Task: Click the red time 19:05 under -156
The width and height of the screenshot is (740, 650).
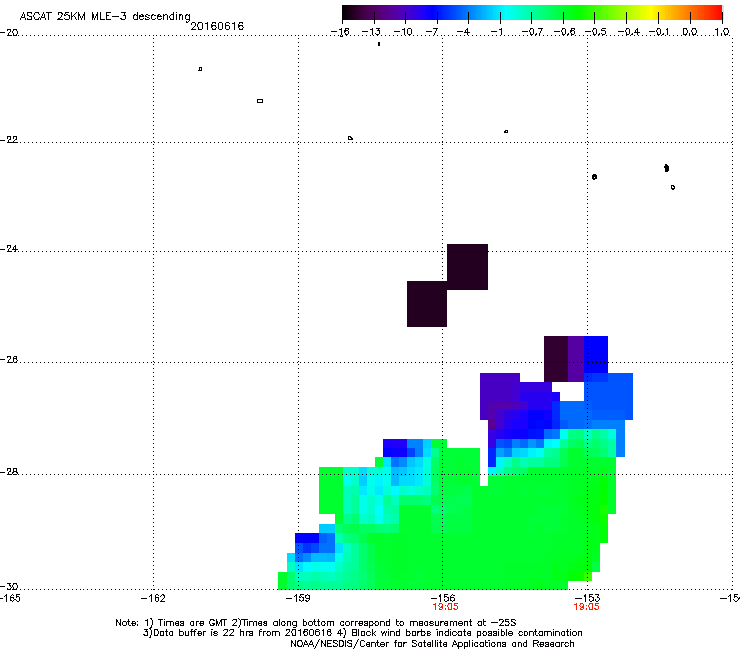Action: coord(445,607)
